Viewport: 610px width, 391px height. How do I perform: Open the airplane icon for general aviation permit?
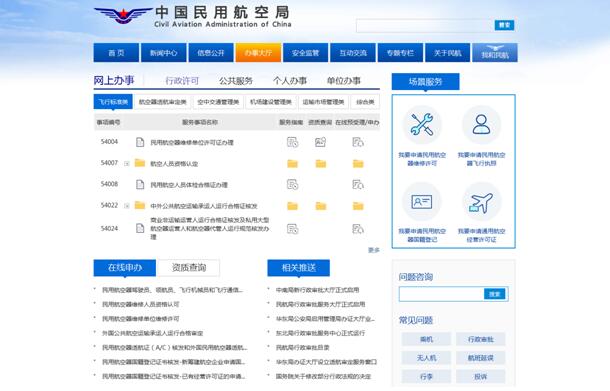tap(481, 202)
